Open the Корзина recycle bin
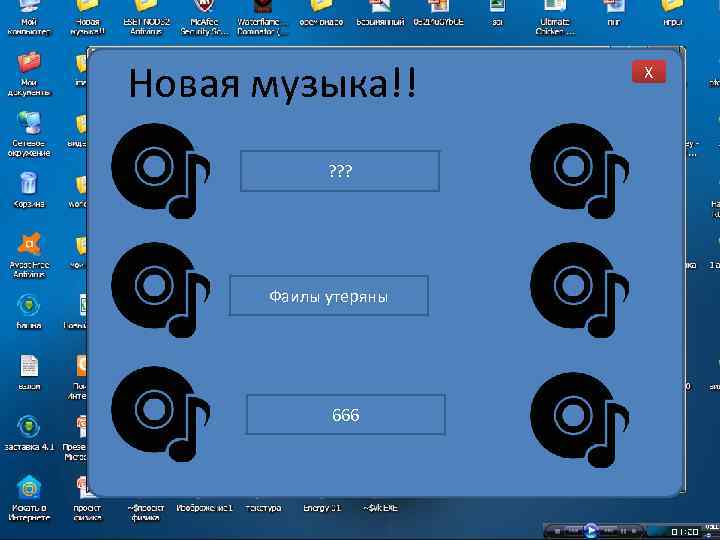 [x=28, y=190]
